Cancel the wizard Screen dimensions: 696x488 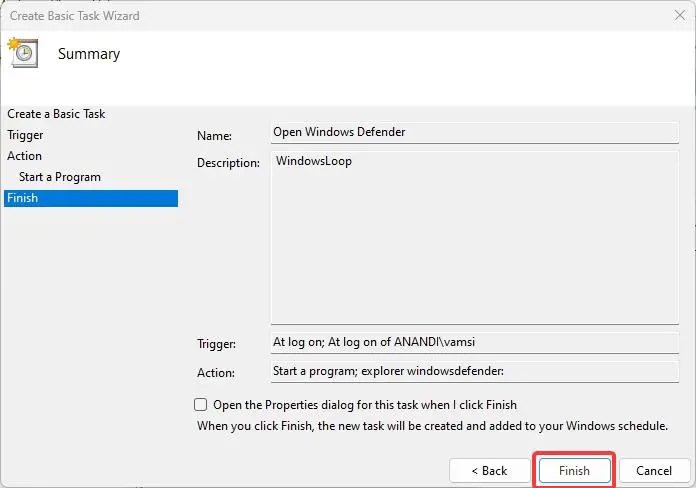click(654, 470)
